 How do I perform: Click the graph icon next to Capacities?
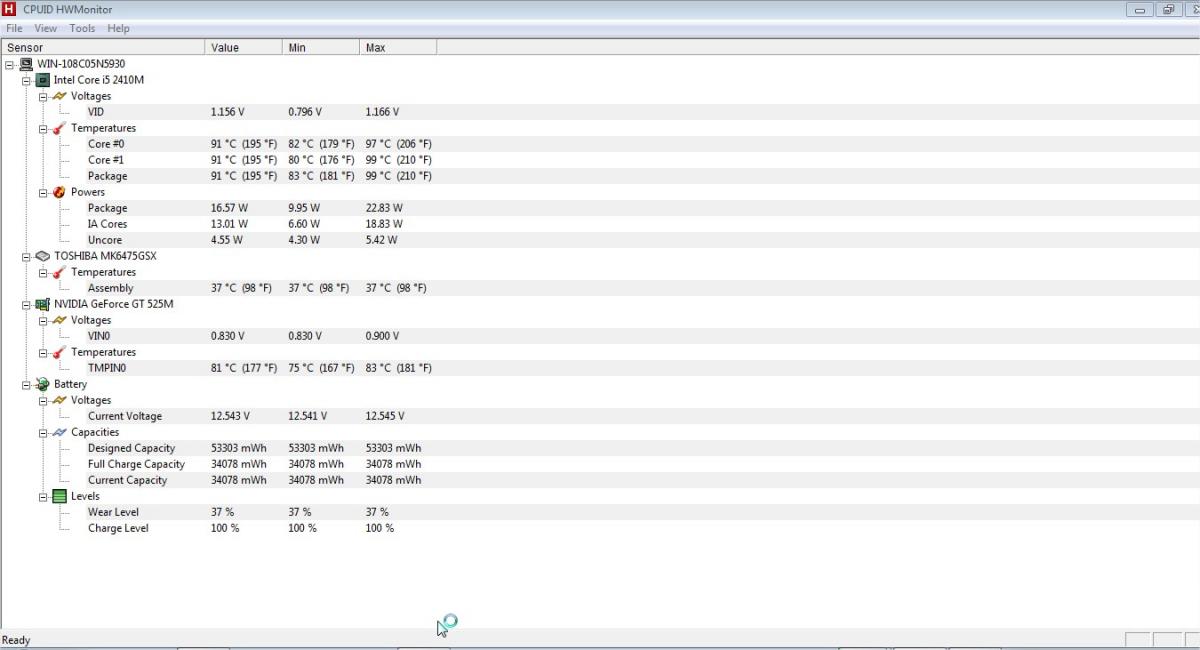click(59, 432)
